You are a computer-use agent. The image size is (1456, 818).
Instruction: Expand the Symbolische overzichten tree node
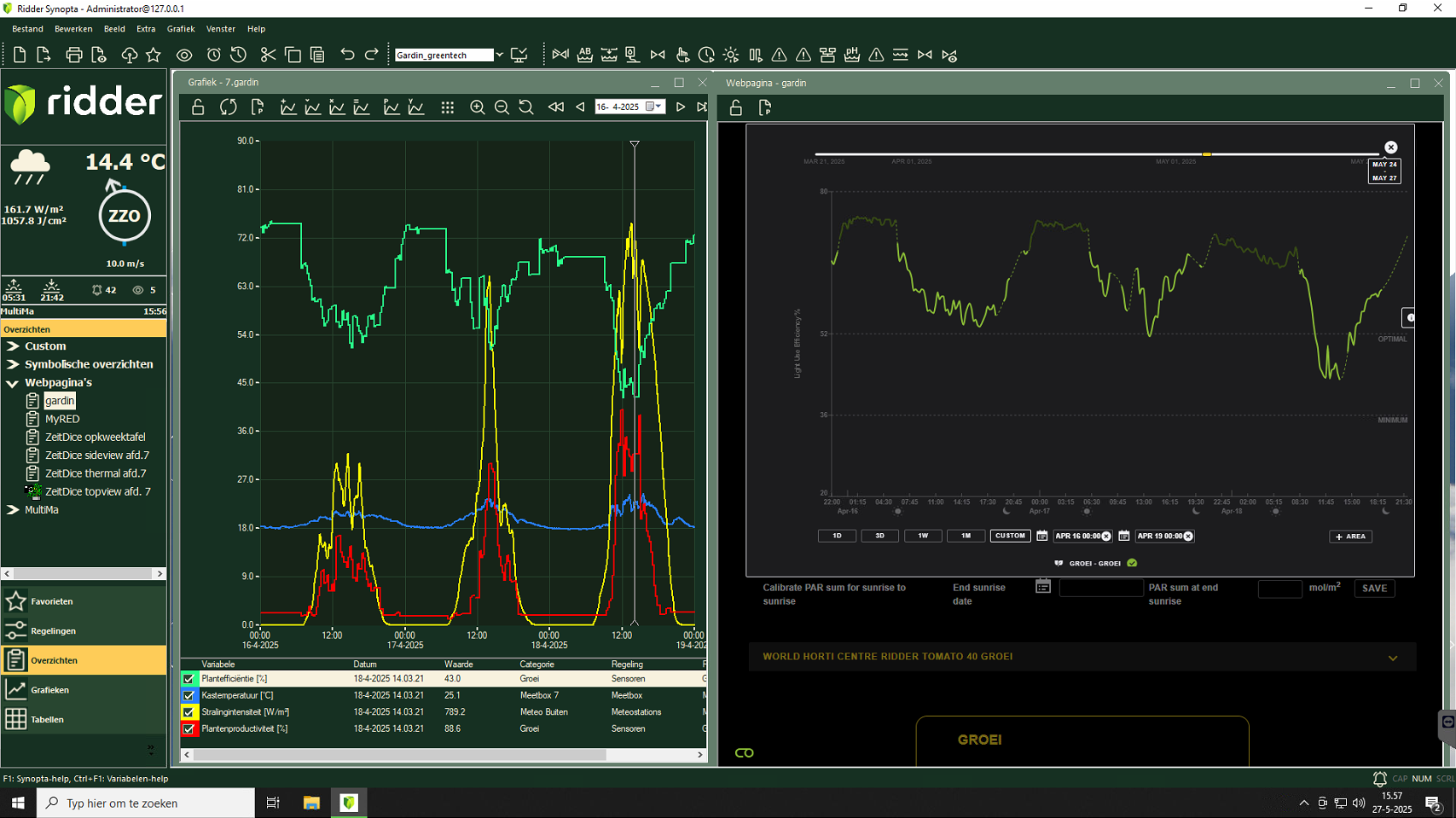pyautogui.click(x=13, y=364)
